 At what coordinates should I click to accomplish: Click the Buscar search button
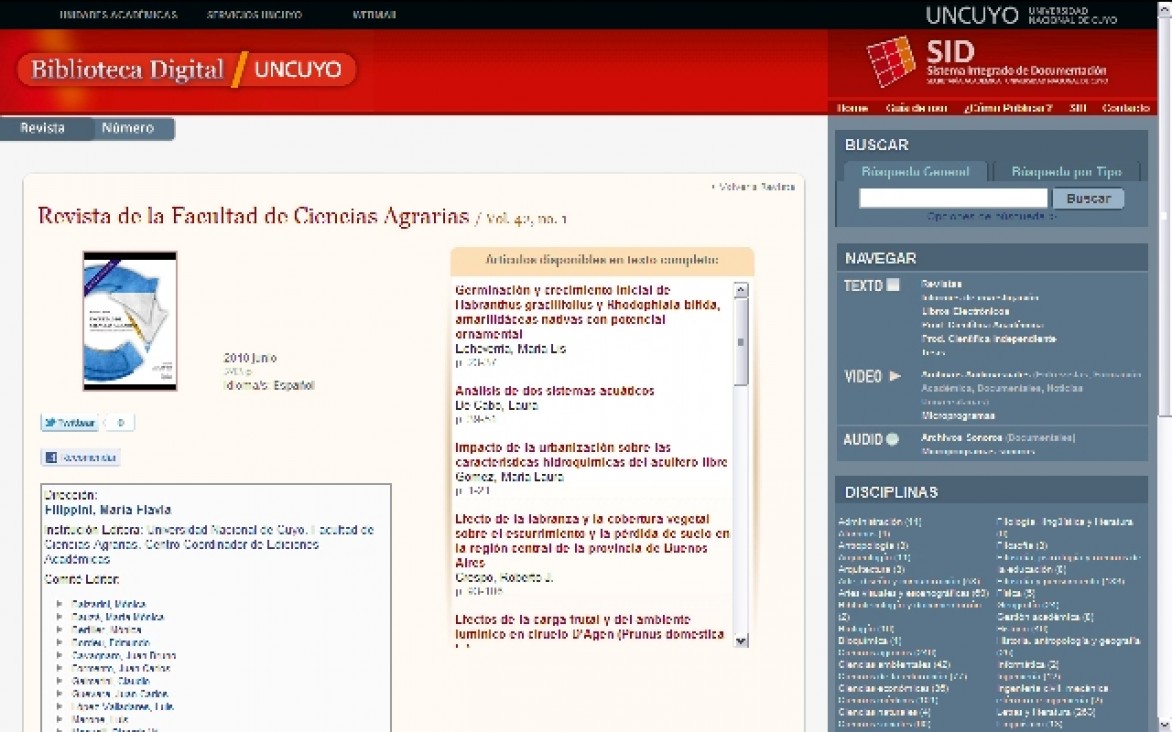[x=1088, y=198]
